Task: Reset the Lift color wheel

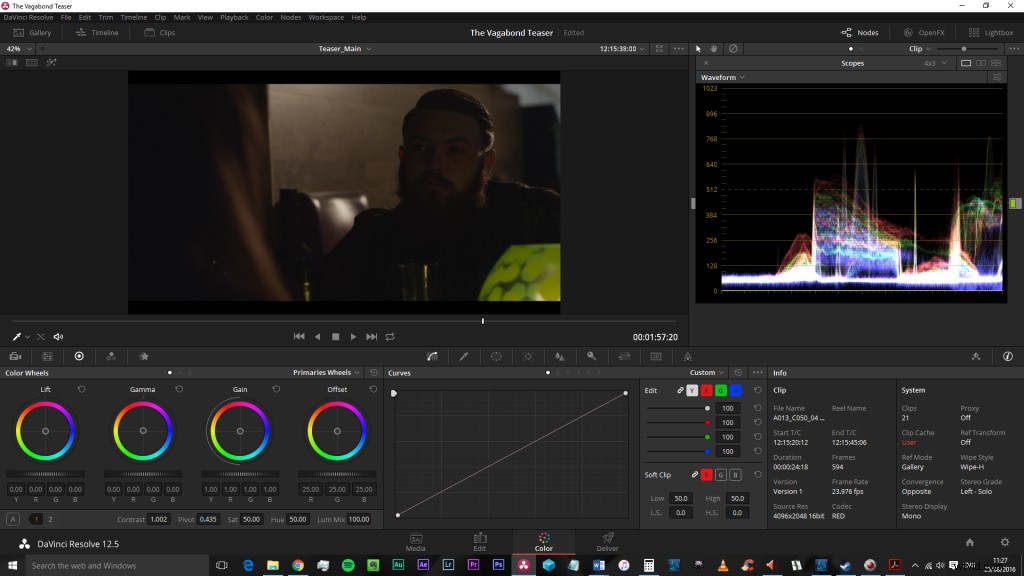Action: coord(83,390)
